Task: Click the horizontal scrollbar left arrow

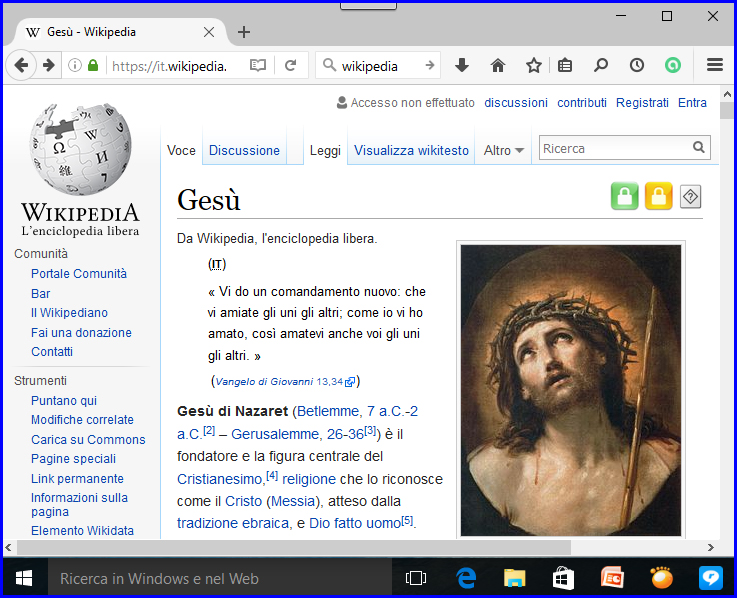Action: coord(8,547)
